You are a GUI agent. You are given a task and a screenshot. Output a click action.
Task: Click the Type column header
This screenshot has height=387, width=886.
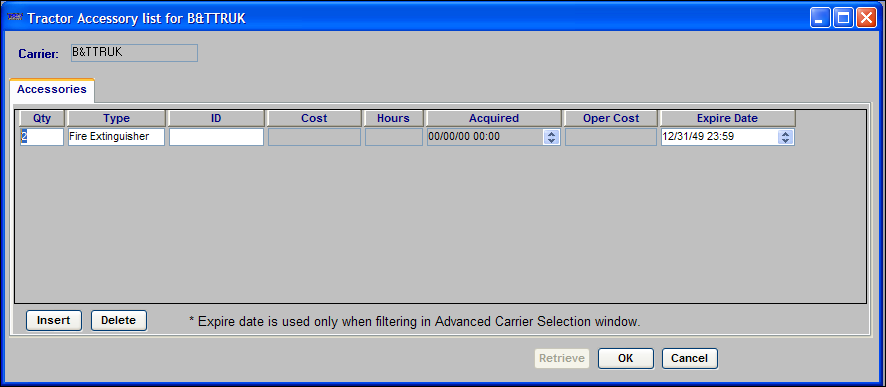(x=116, y=118)
